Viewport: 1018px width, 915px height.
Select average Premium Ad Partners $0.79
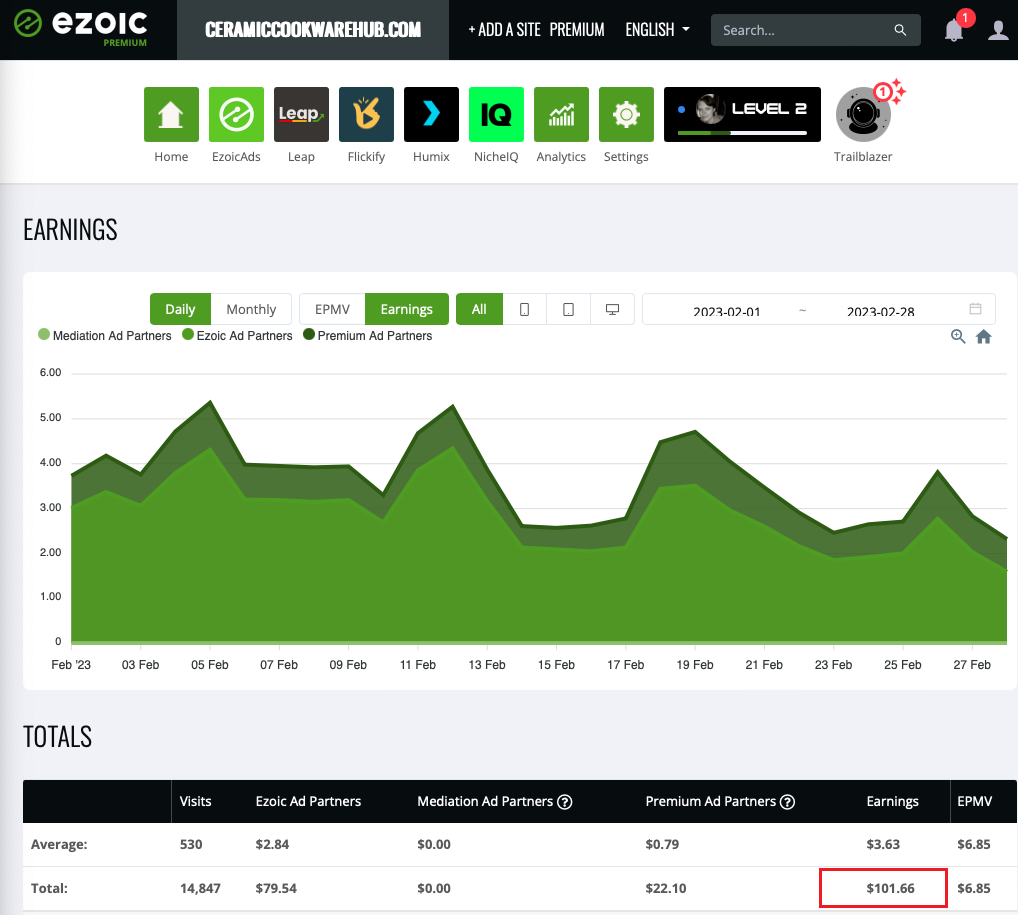point(662,844)
